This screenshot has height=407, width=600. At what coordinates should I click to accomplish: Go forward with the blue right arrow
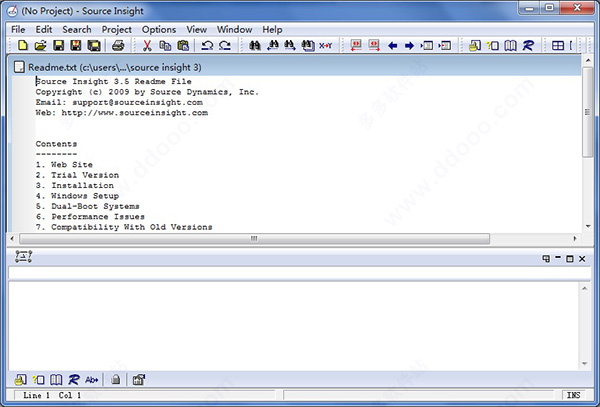(x=409, y=46)
